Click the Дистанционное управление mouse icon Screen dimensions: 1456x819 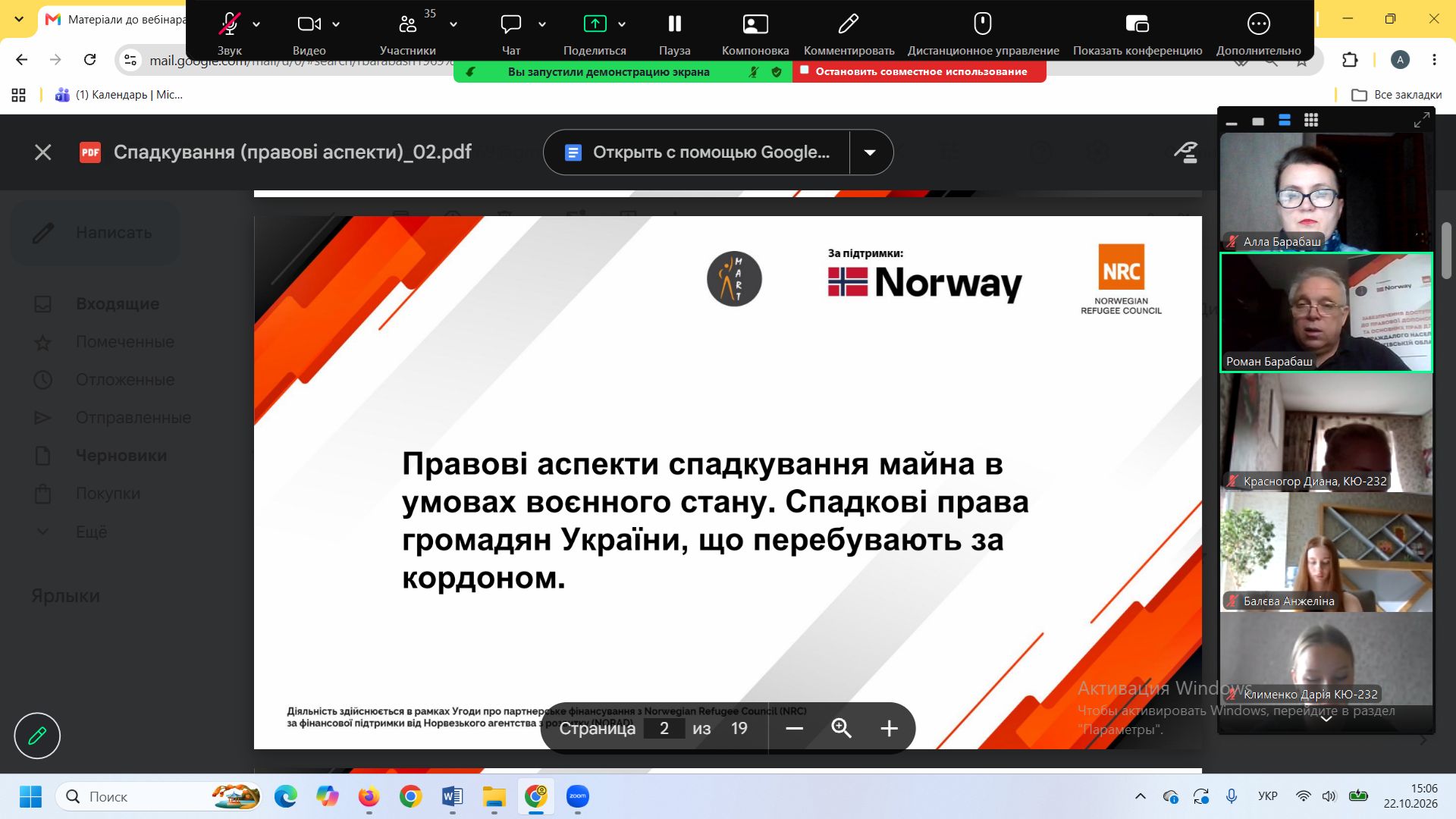coord(983,24)
